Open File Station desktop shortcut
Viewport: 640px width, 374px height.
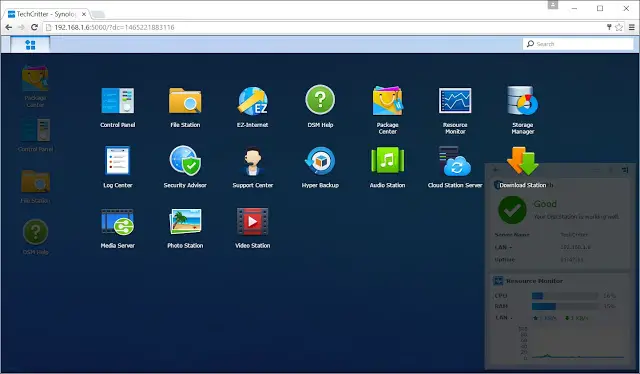36,187
